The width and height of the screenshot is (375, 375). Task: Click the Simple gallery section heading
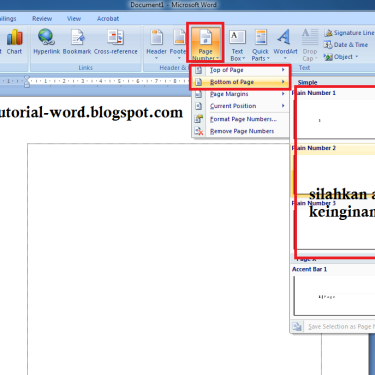[x=307, y=82]
